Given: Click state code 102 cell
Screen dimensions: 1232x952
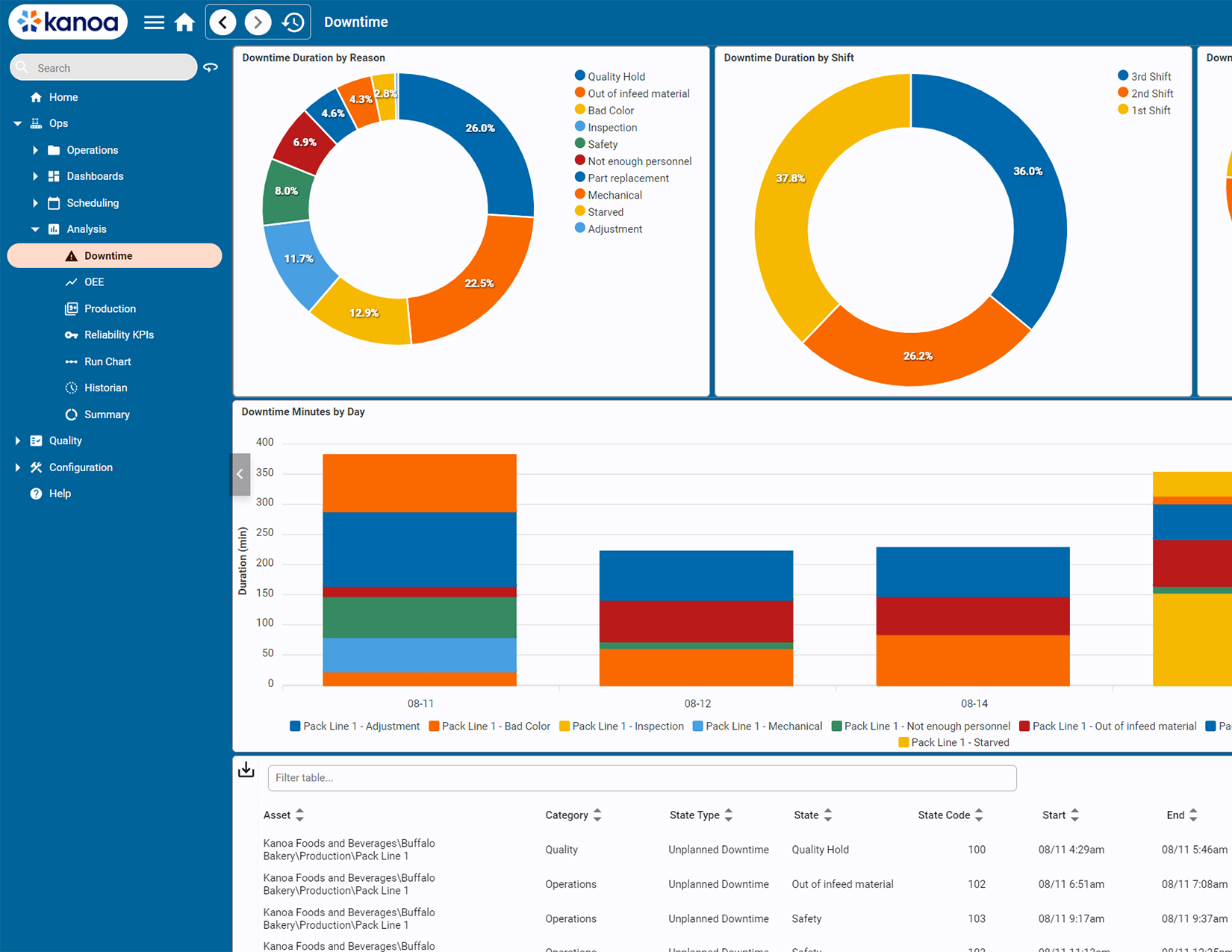Looking at the screenshot, I should point(976,884).
